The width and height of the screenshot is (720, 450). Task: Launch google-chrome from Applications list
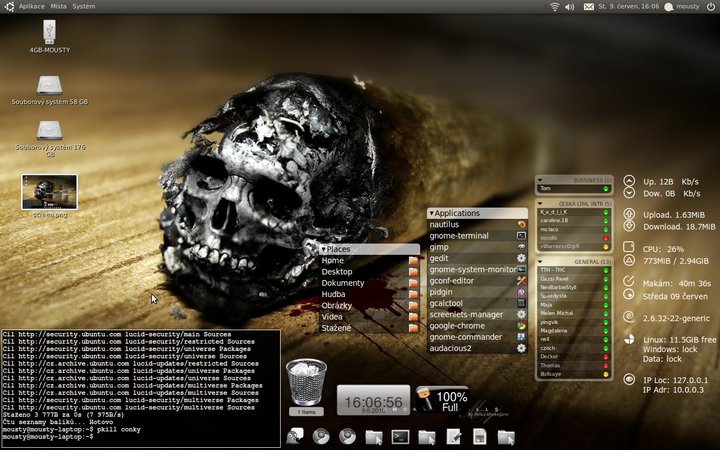click(457, 325)
